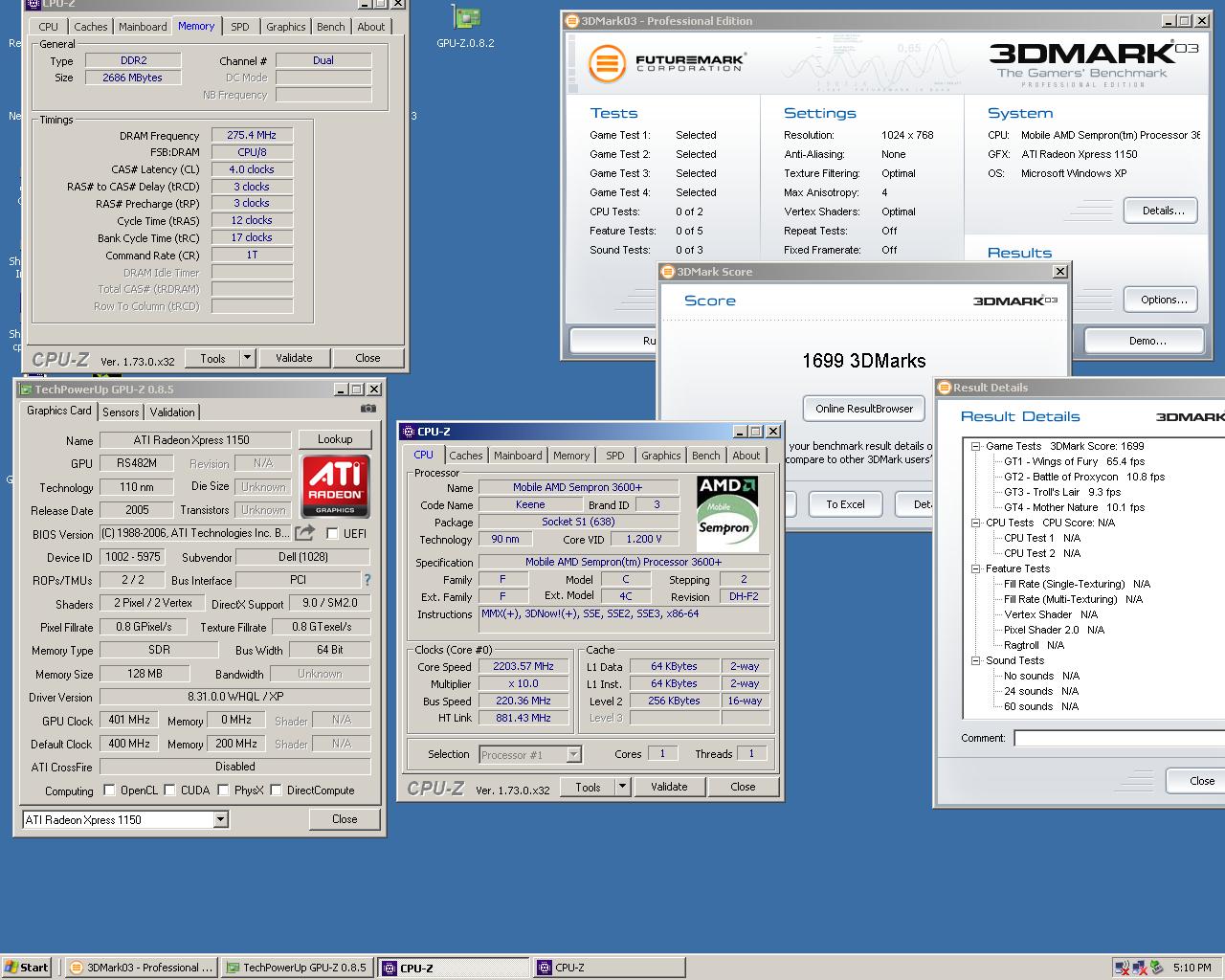1225x980 pixels.
Task: Select GT2 - Battle of Proxycon result row
Action: 1084,477
